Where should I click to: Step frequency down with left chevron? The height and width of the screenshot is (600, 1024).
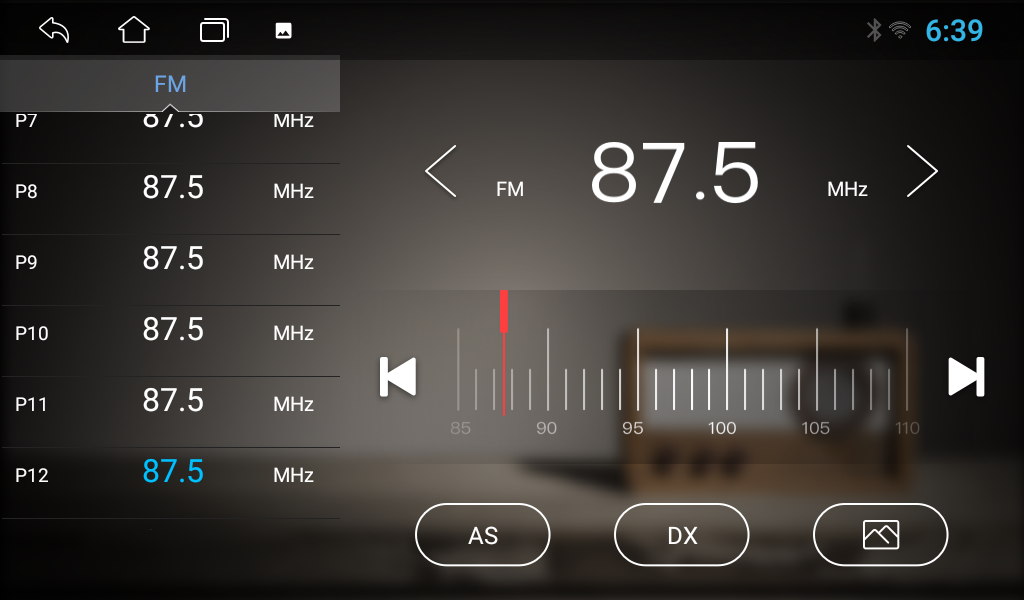point(441,171)
